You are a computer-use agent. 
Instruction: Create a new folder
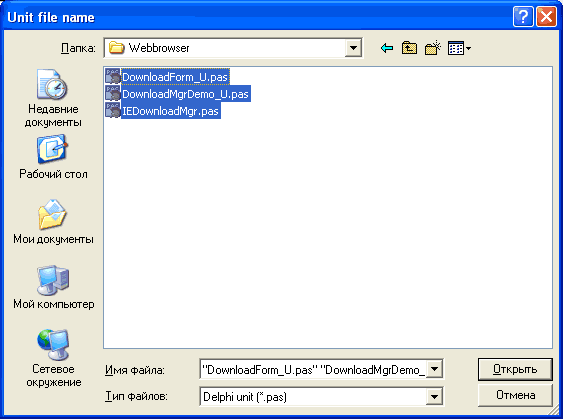click(433, 48)
